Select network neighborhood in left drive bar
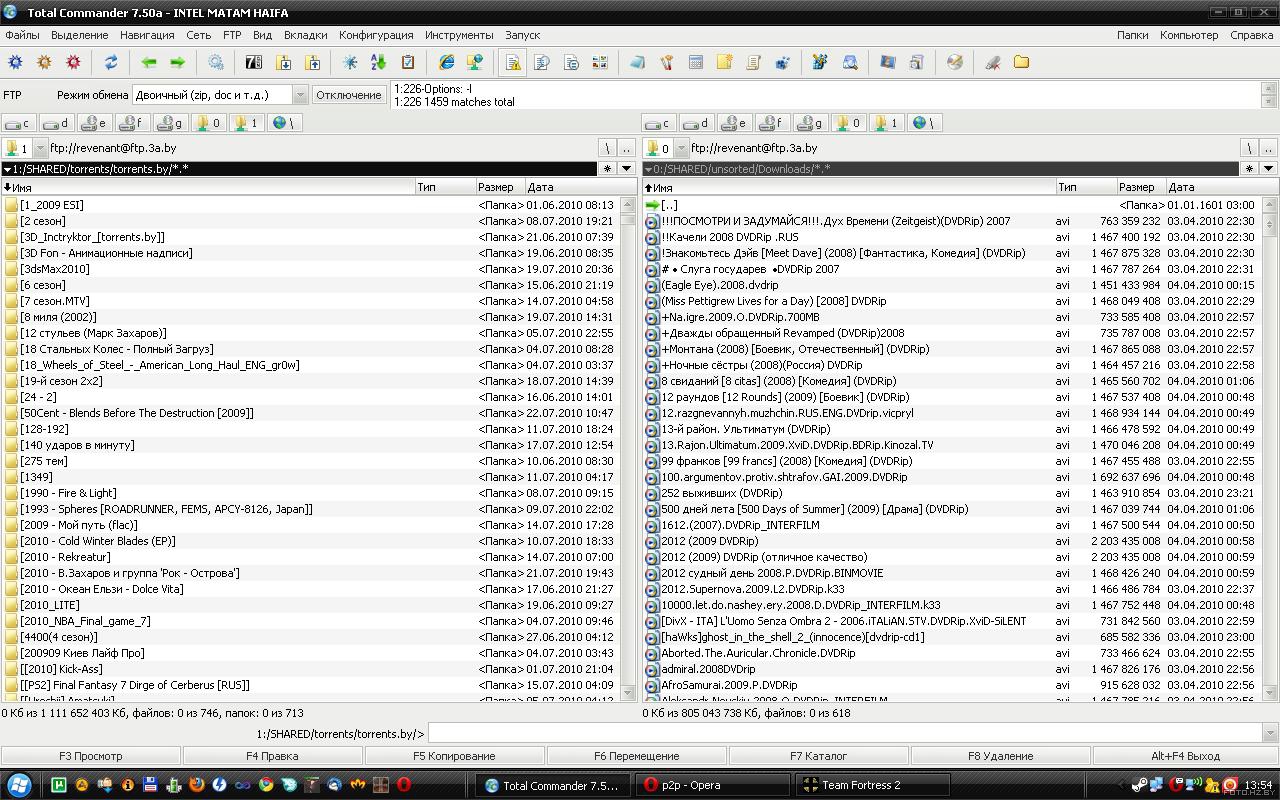Screen dimensions: 1280x800 [x=285, y=123]
